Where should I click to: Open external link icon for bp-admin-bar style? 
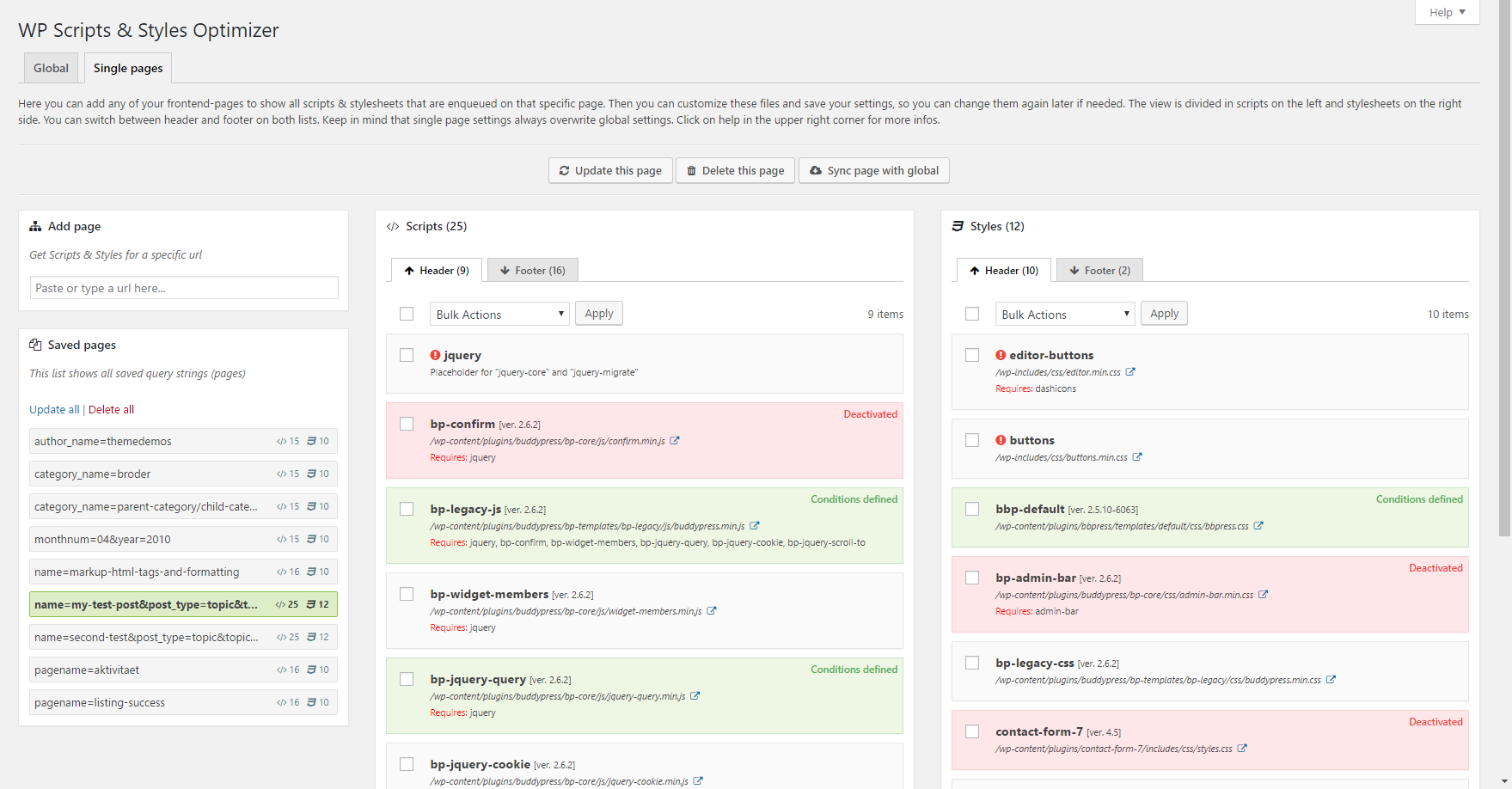coord(1264,595)
